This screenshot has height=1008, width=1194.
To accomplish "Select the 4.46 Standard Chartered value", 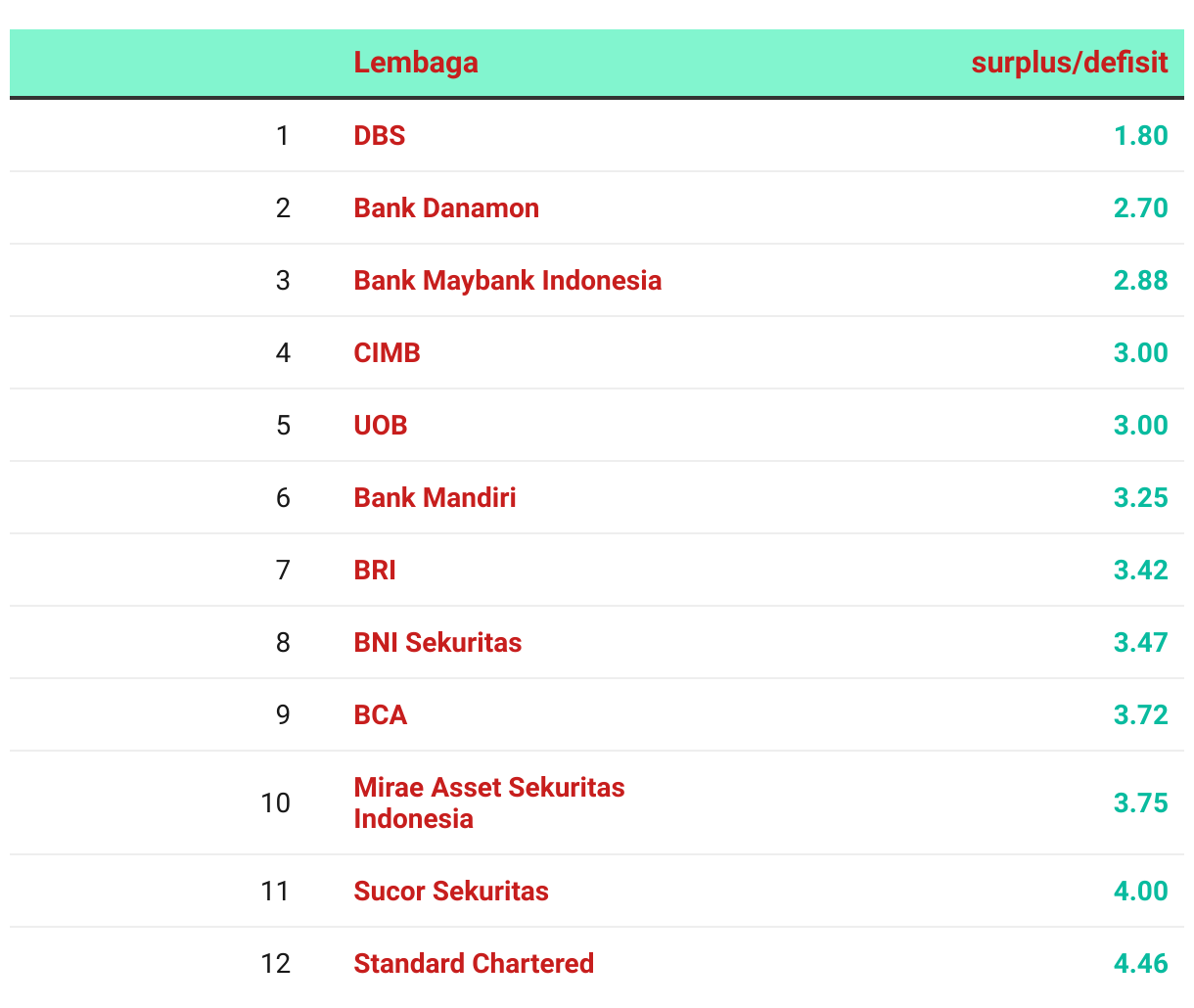I will pyautogui.click(x=1141, y=963).
